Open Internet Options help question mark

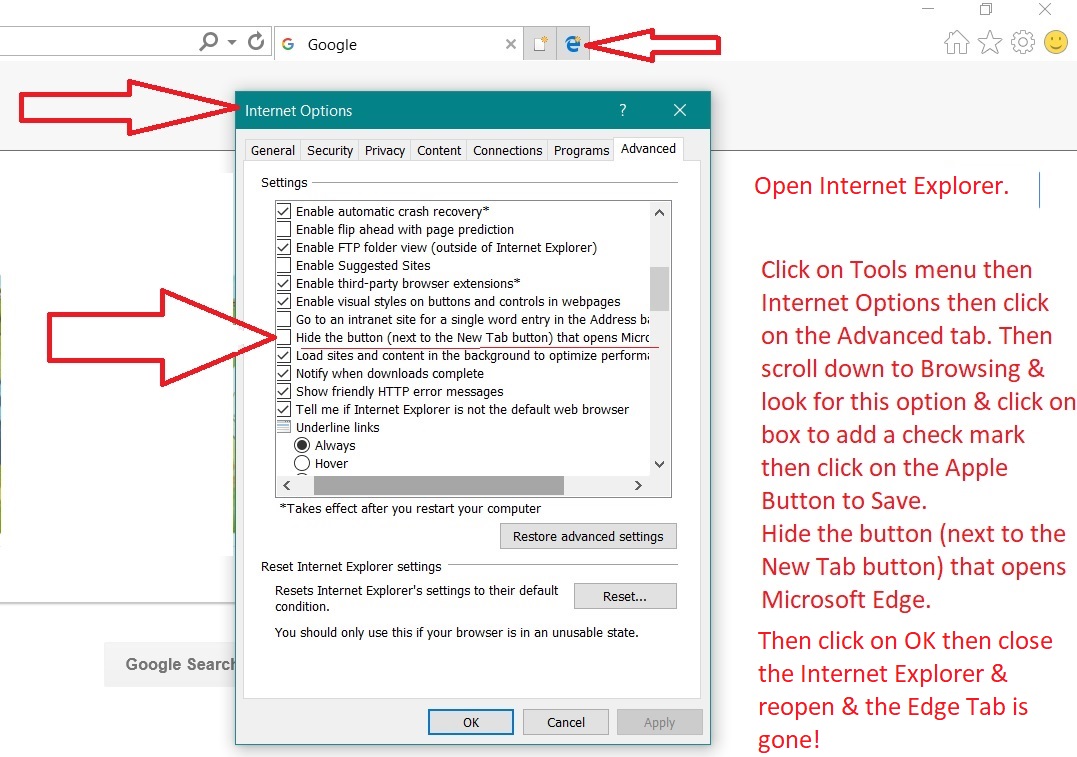(622, 110)
